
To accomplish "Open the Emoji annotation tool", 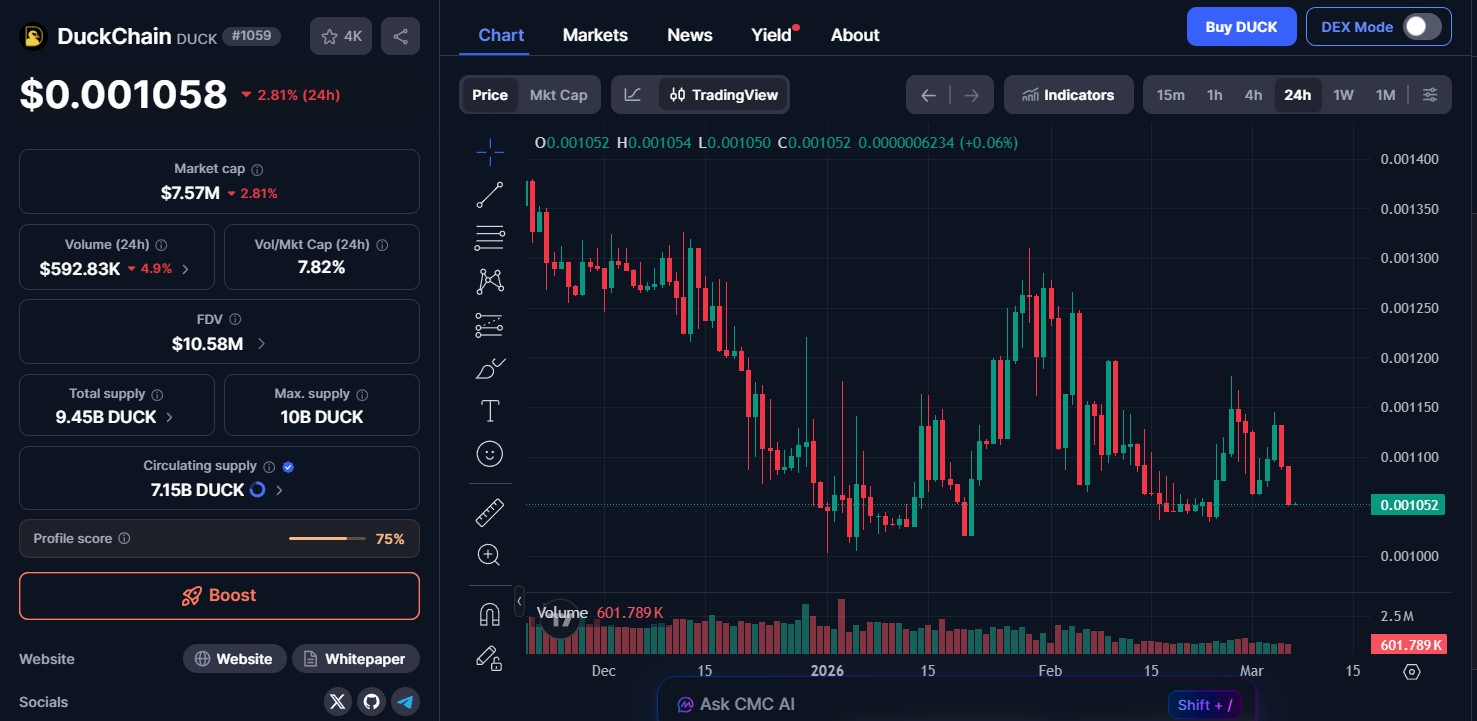I will coord(489,453).
